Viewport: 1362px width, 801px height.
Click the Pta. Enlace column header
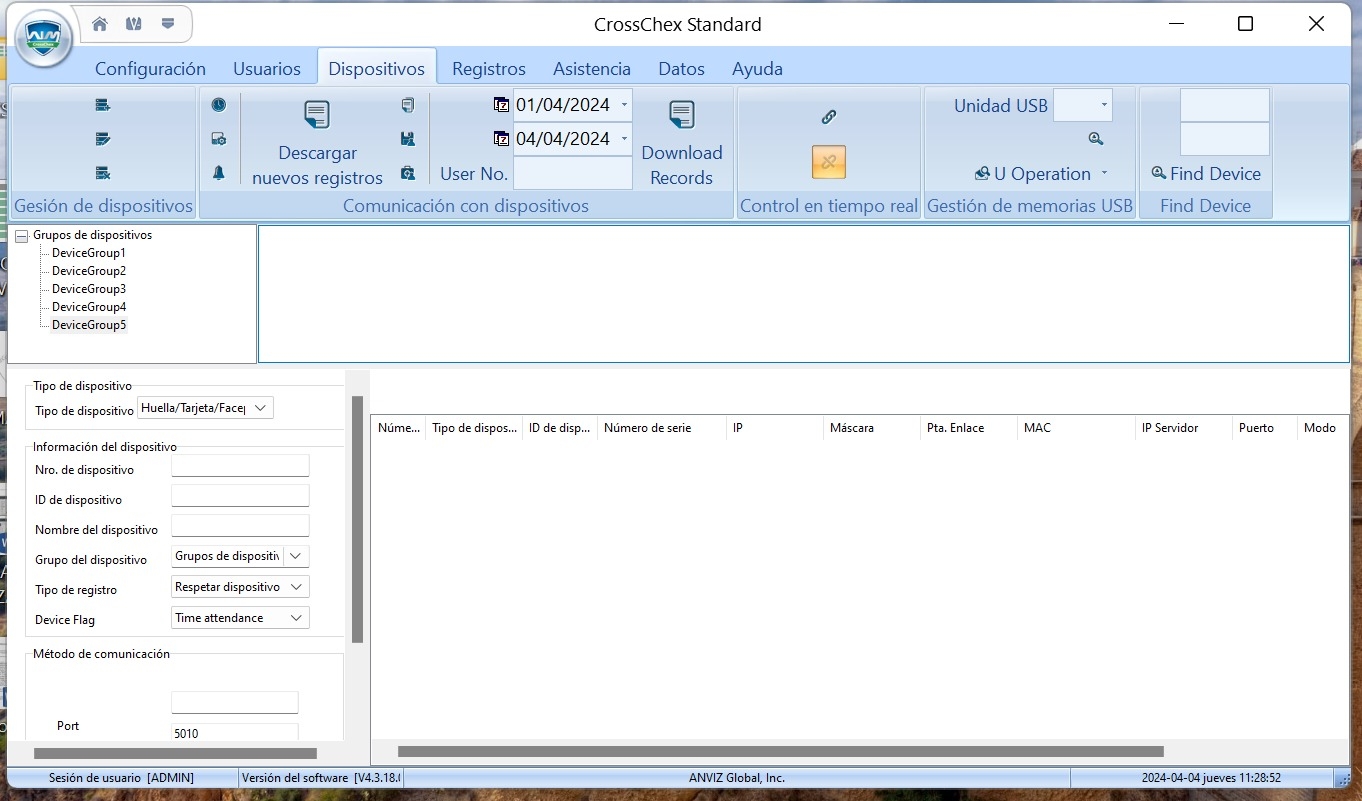969,428
